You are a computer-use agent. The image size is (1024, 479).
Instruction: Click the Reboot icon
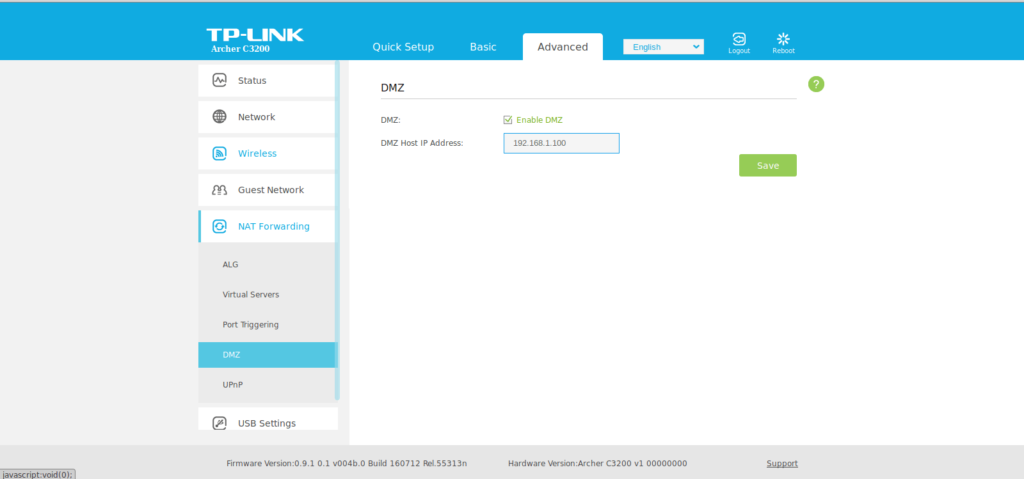click(783, 40)
